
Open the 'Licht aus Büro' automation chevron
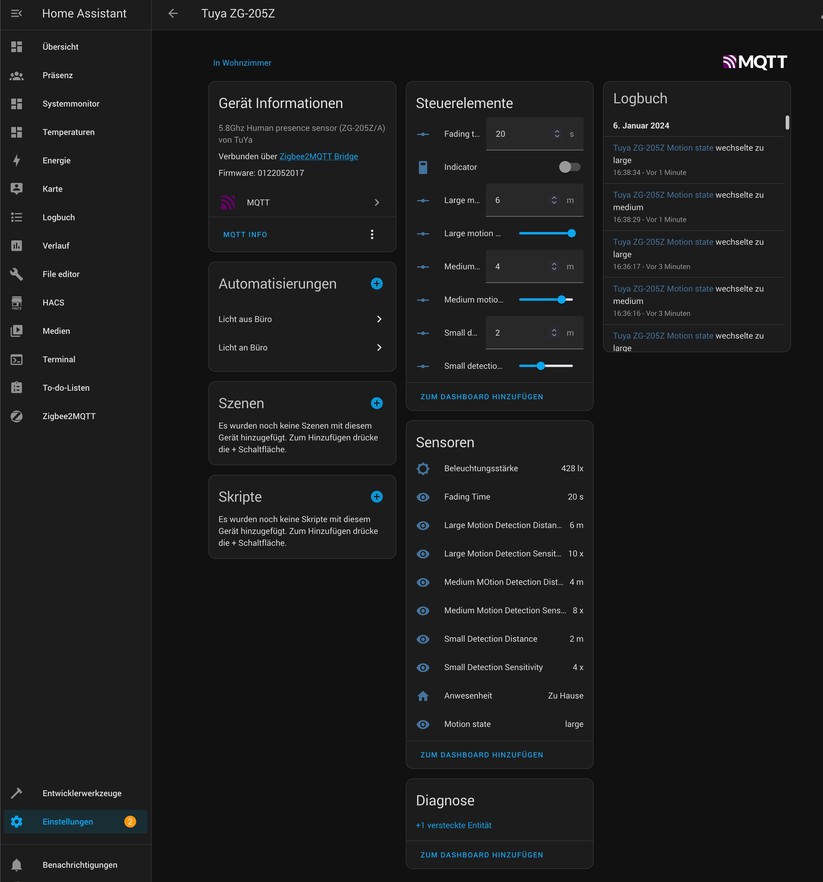tap(378, 320)
